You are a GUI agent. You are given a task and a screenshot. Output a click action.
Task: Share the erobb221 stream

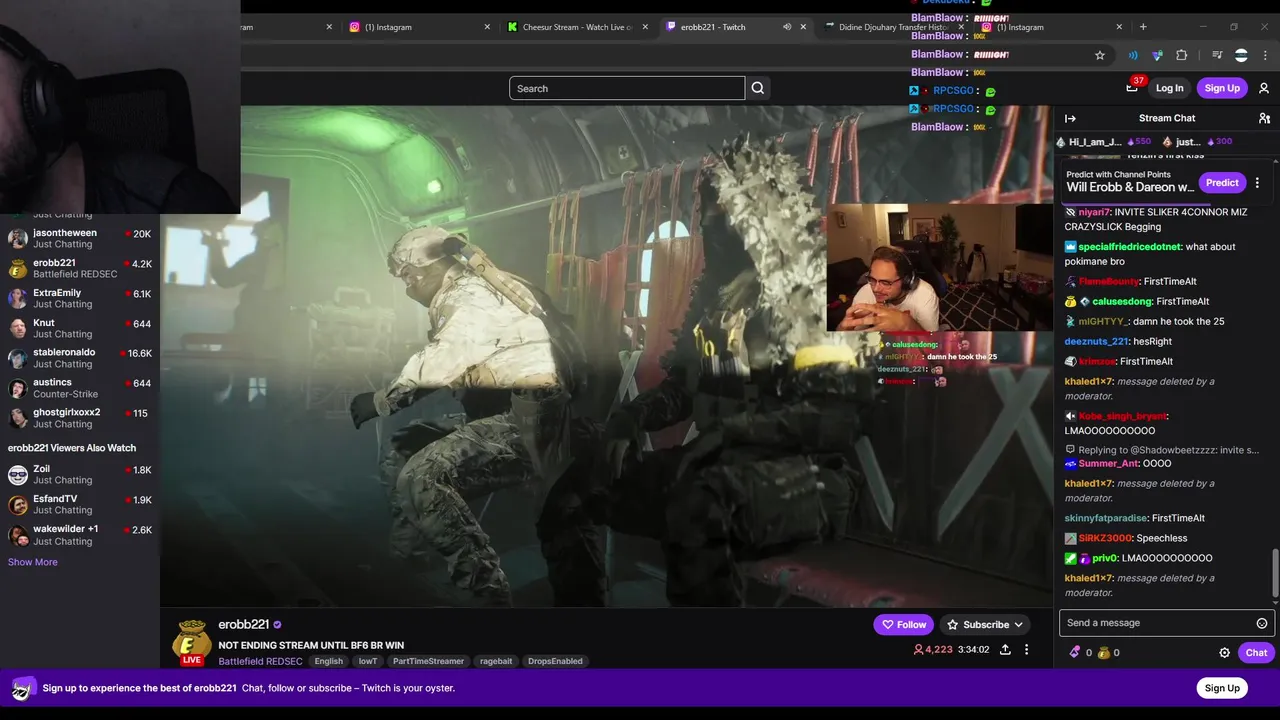pyautogui.click(x=1005, y=650)
